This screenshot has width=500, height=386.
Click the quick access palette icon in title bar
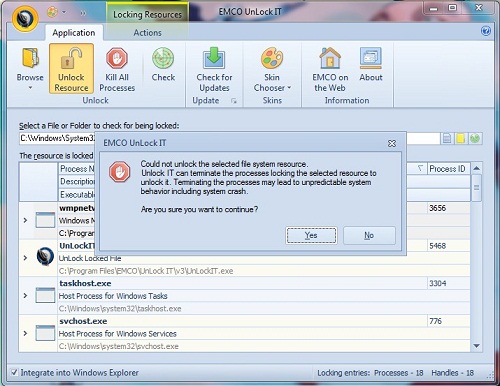coord(52,12)
